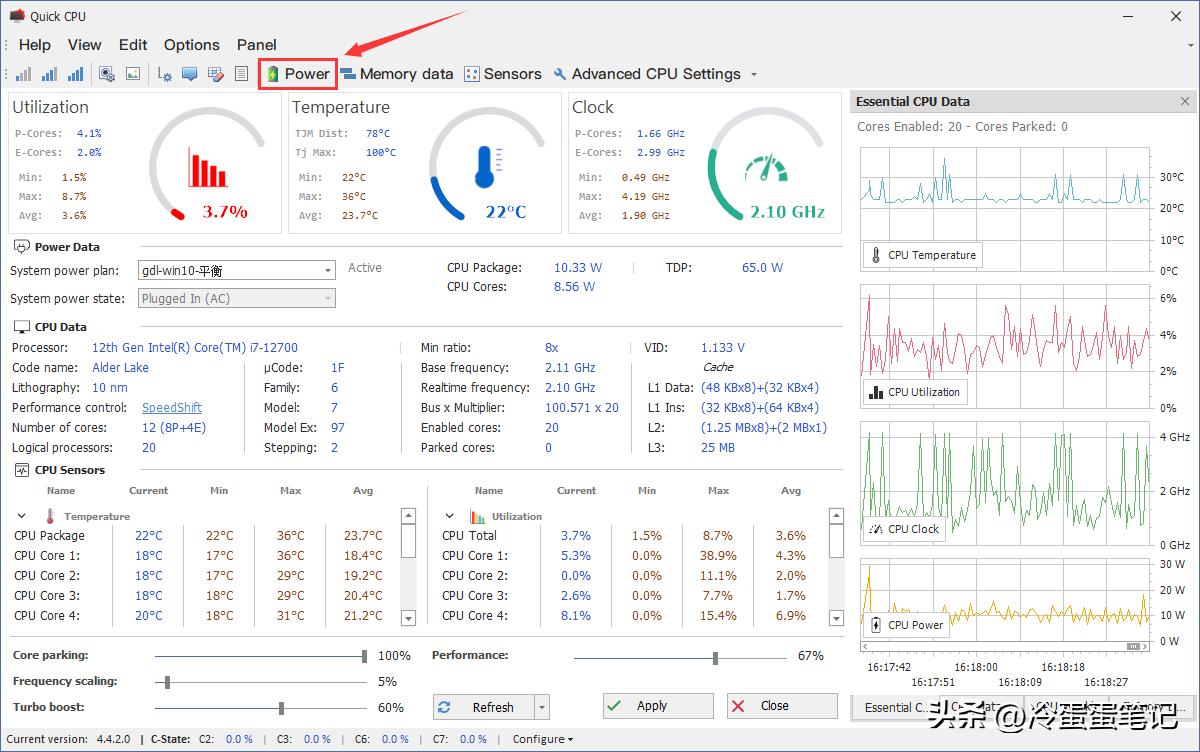Click the small bar-graph icon on toolbar
The image size is (1200, 752).
(22, 73)
